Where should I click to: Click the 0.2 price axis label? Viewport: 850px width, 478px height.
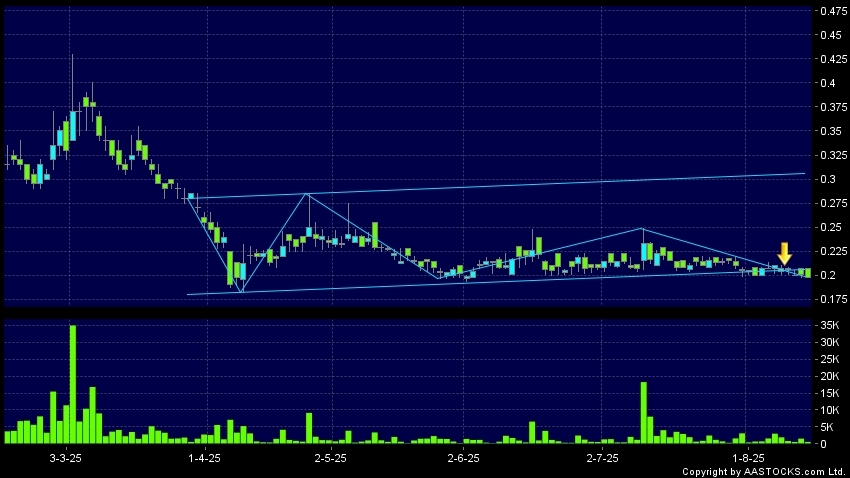pos(828,275)
